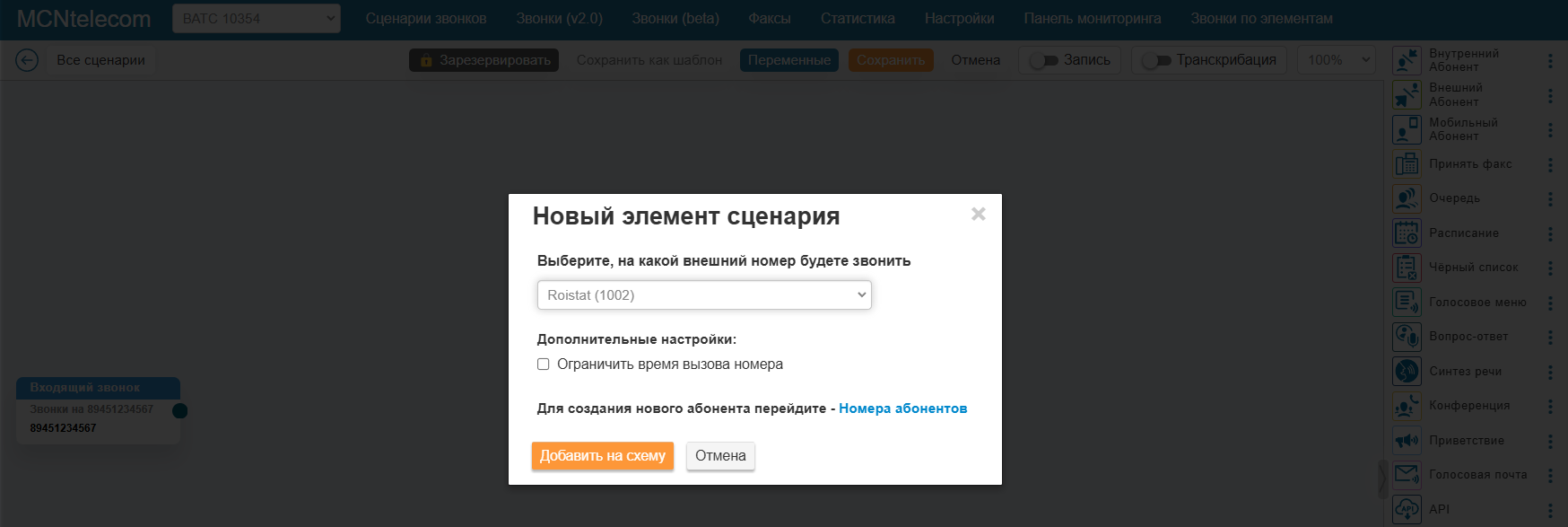The height and width of the screenshot is (527, 1568).
Task: Open the Roistat (1002) number dropdown
Action: coord(704,295)
